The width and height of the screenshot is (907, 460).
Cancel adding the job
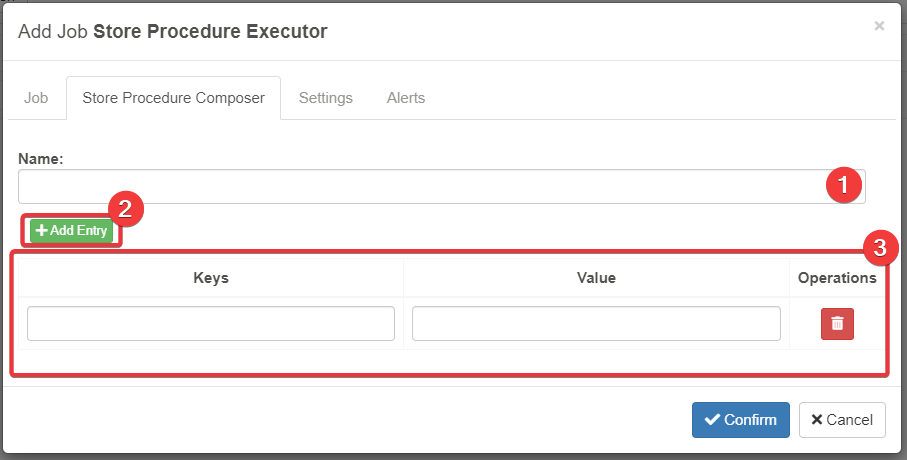pyautogui.click(x=842, y=420)
